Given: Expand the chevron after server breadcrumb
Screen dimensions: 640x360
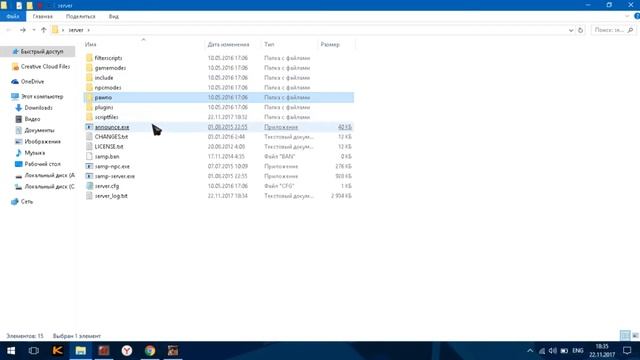Looking at the screenshot, I should (88, 30).
